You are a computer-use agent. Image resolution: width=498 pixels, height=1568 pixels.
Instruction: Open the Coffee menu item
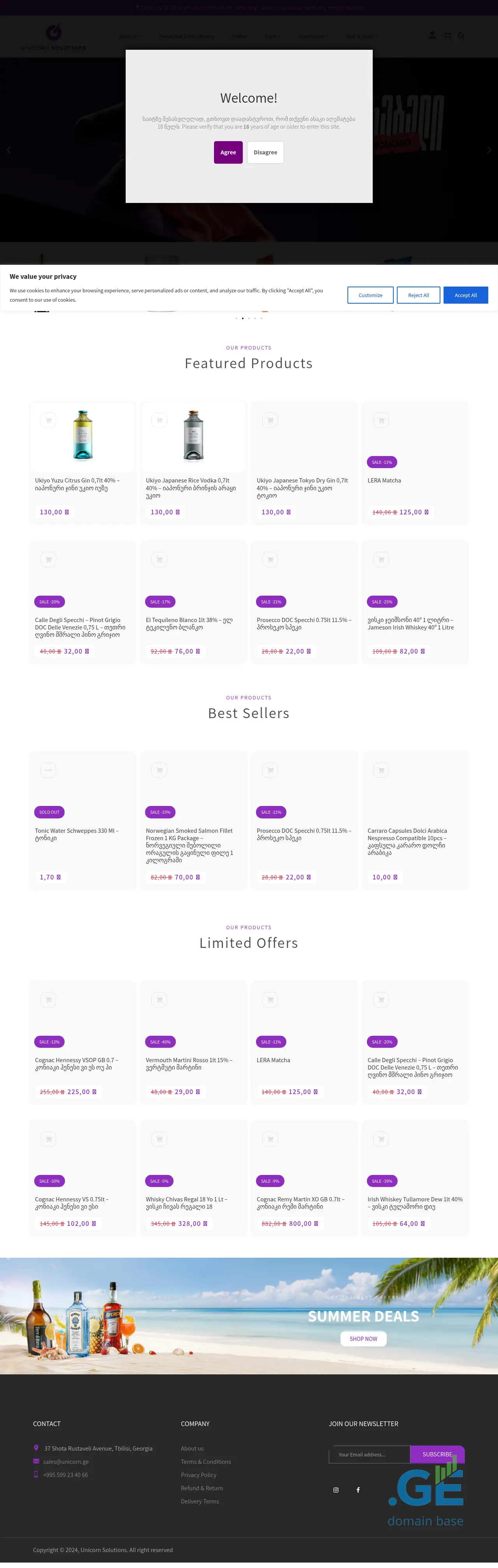point(239,37)
